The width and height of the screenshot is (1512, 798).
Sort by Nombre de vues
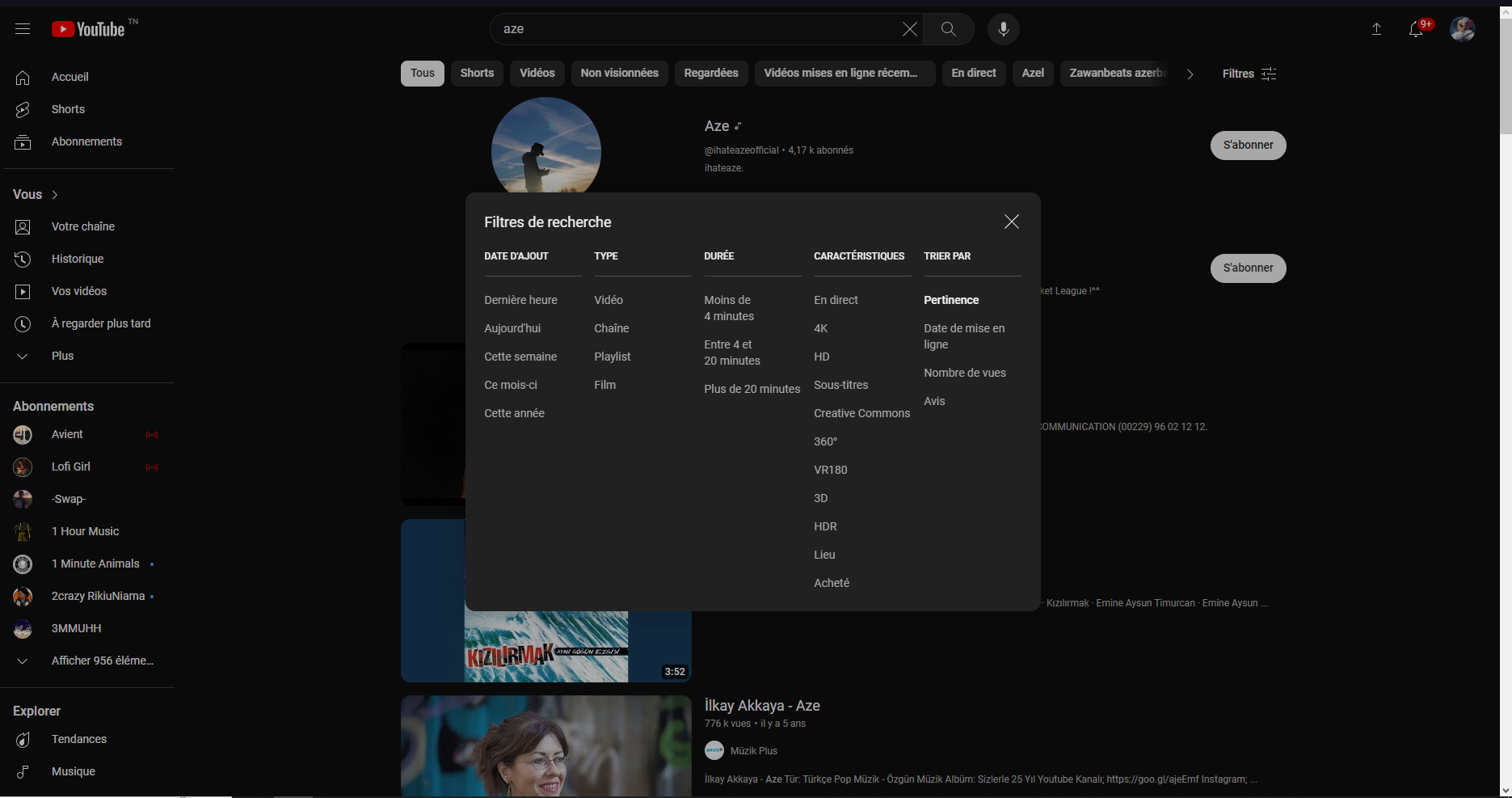tap(965, 373)
